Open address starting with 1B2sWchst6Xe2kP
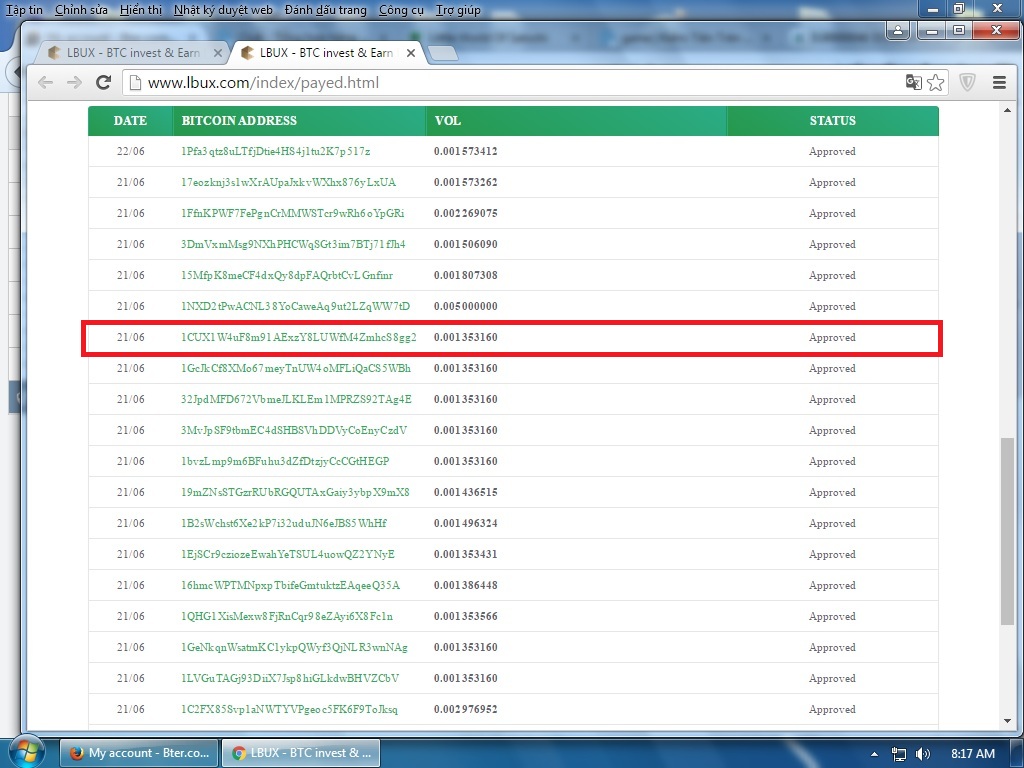1024x768 pixels. pos(283,524)
